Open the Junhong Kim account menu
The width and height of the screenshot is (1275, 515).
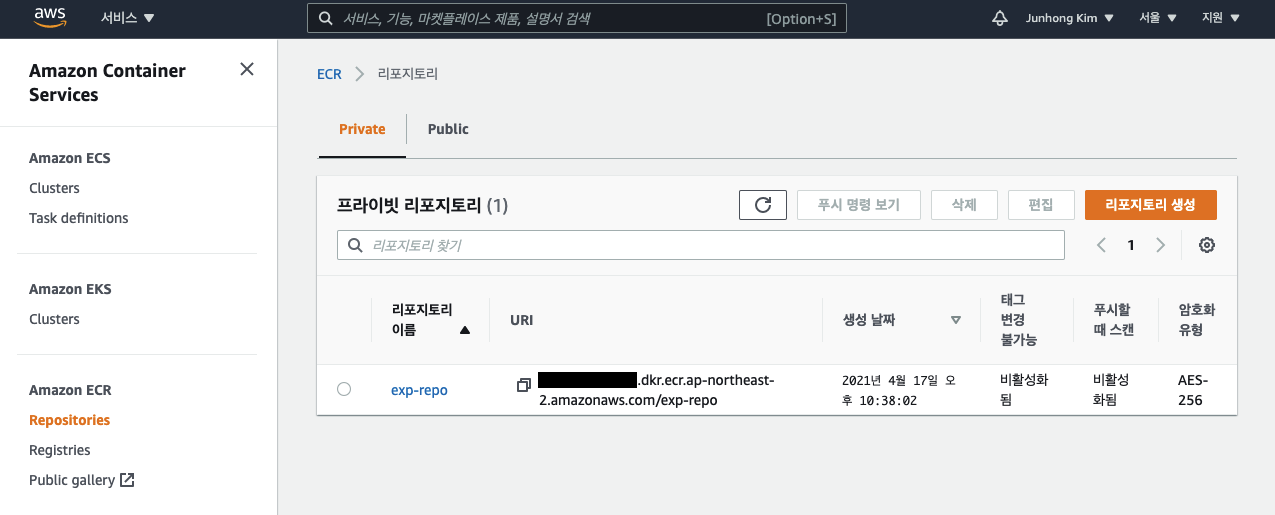pyautogui.click(x=1069, y=18)
